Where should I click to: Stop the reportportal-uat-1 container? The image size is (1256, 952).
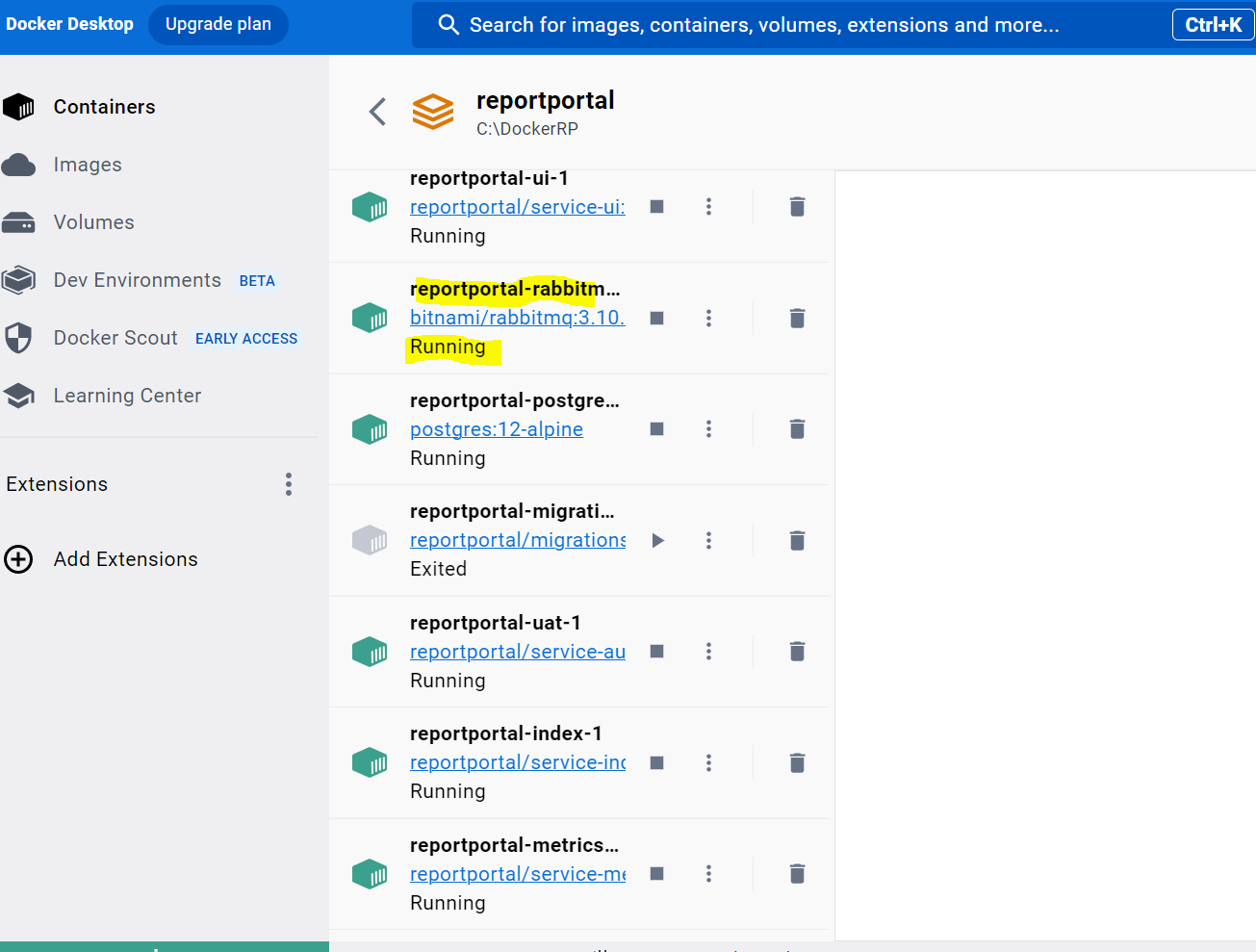point(658,651)
